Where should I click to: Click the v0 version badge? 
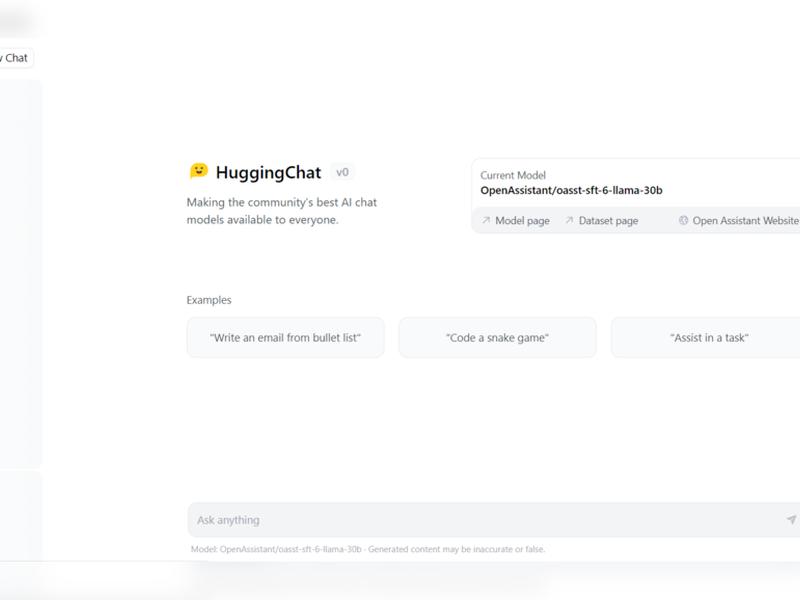tap(342, 172)
